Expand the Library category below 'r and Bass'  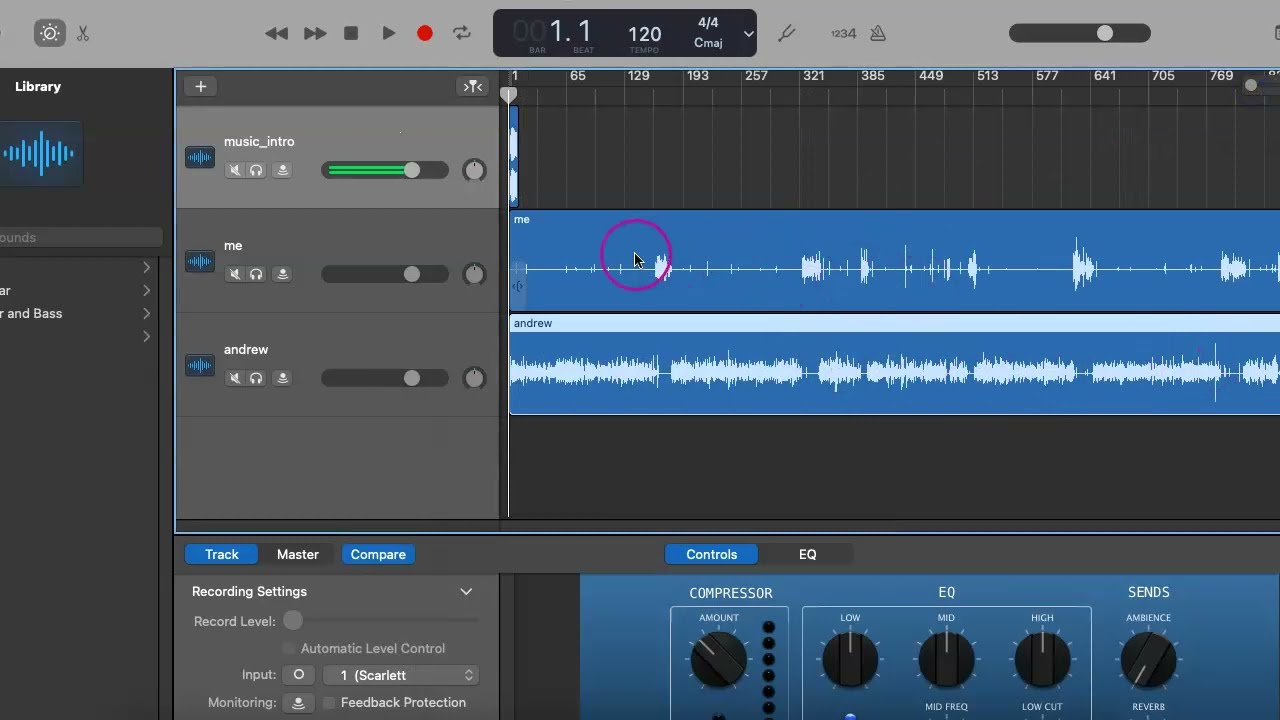[x=146, y=336]
